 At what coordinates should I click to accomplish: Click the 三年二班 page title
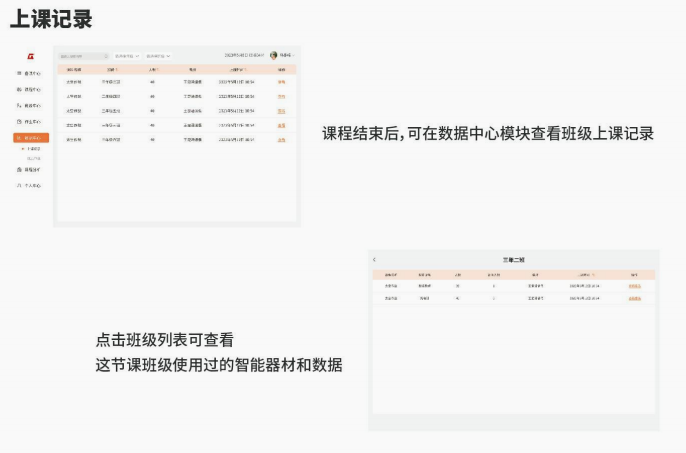(514, 260)
